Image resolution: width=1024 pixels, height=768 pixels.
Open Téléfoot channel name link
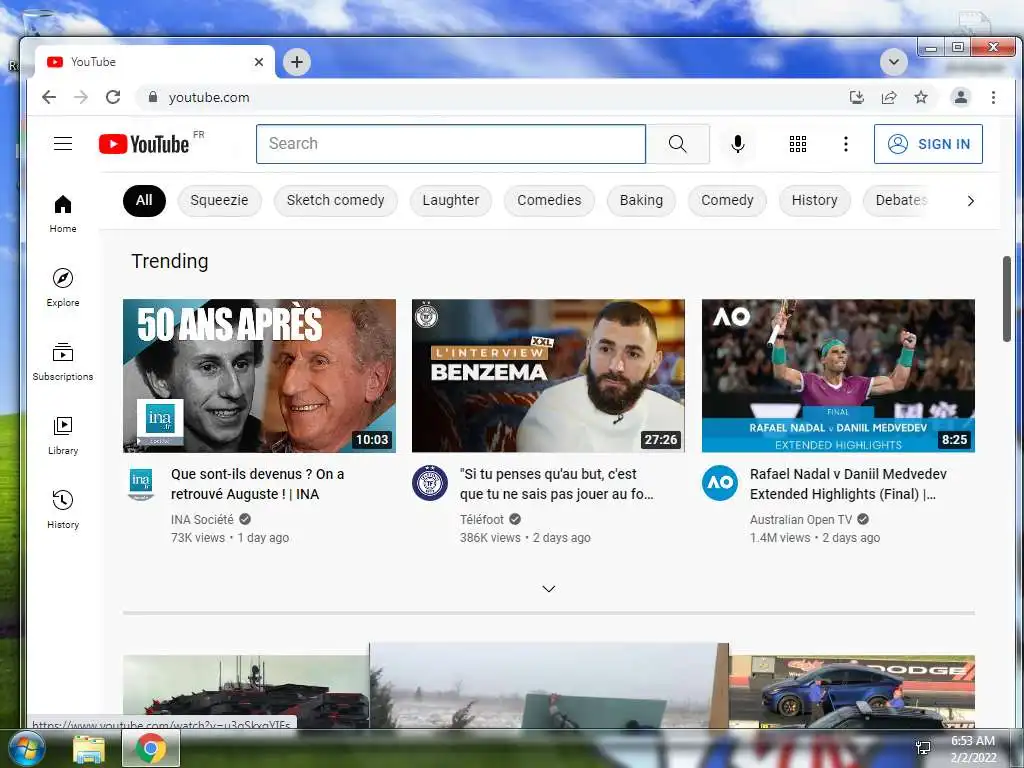[482, 520]
